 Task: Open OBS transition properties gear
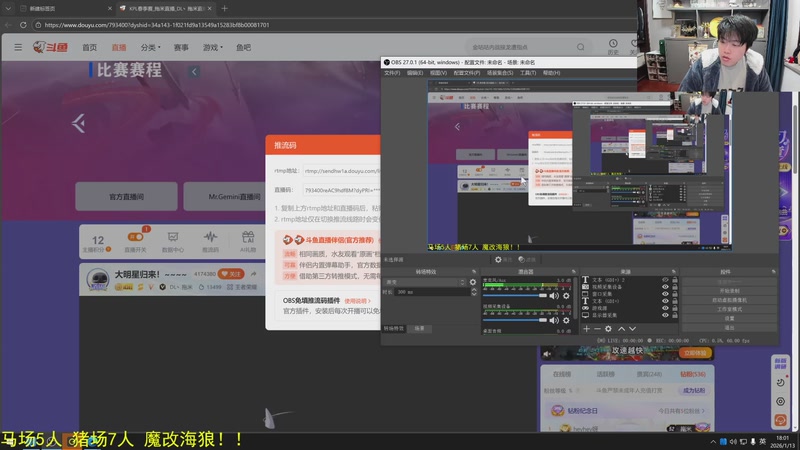473,282
